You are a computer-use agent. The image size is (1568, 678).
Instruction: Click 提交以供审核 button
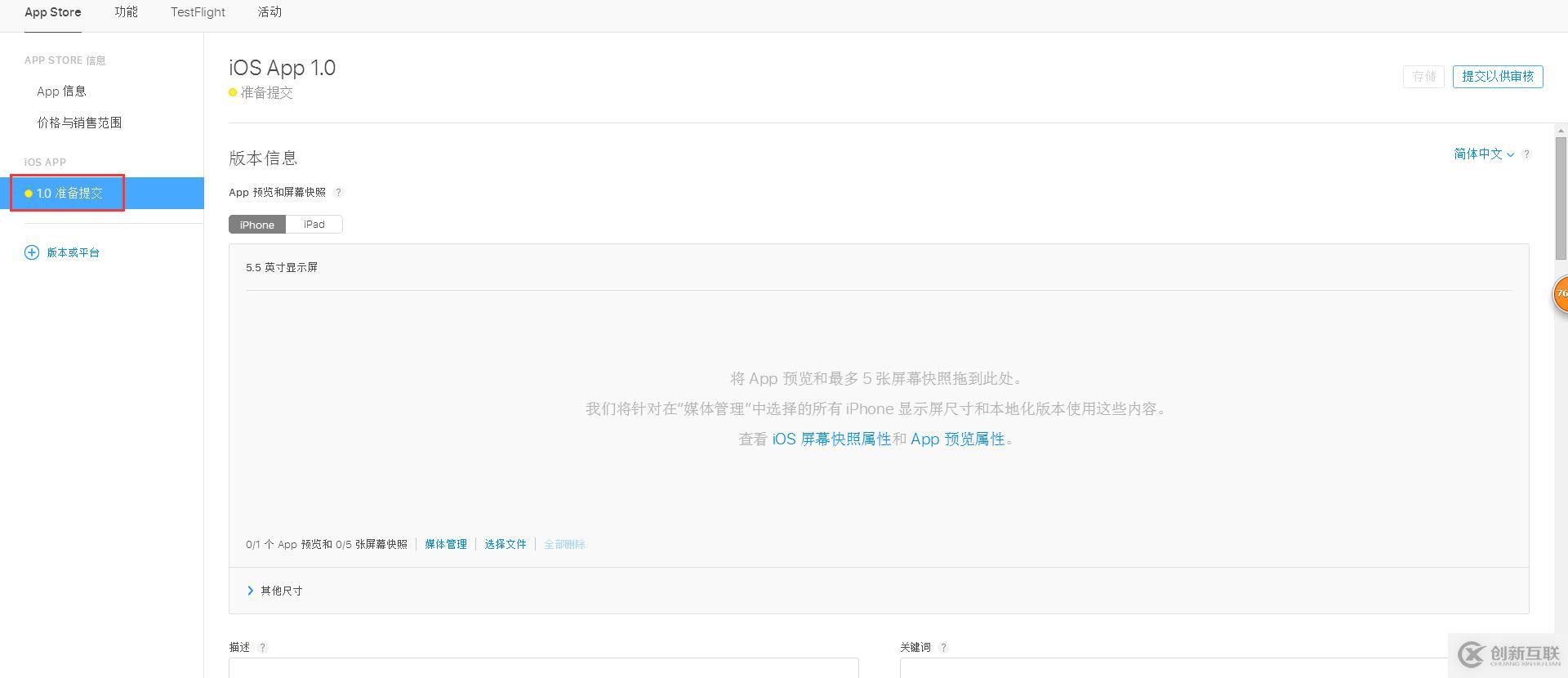coord(1497,77)
